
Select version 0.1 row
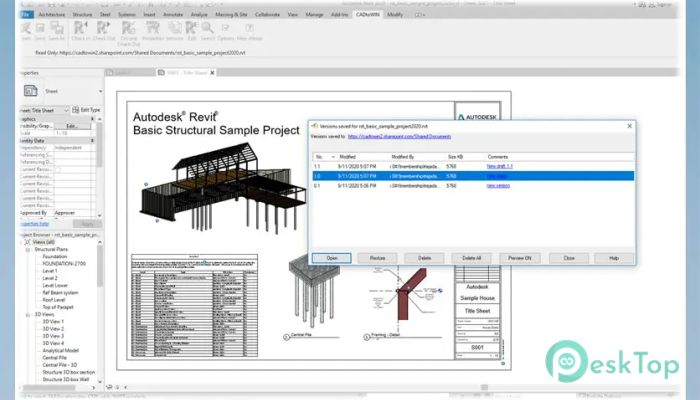473,186
